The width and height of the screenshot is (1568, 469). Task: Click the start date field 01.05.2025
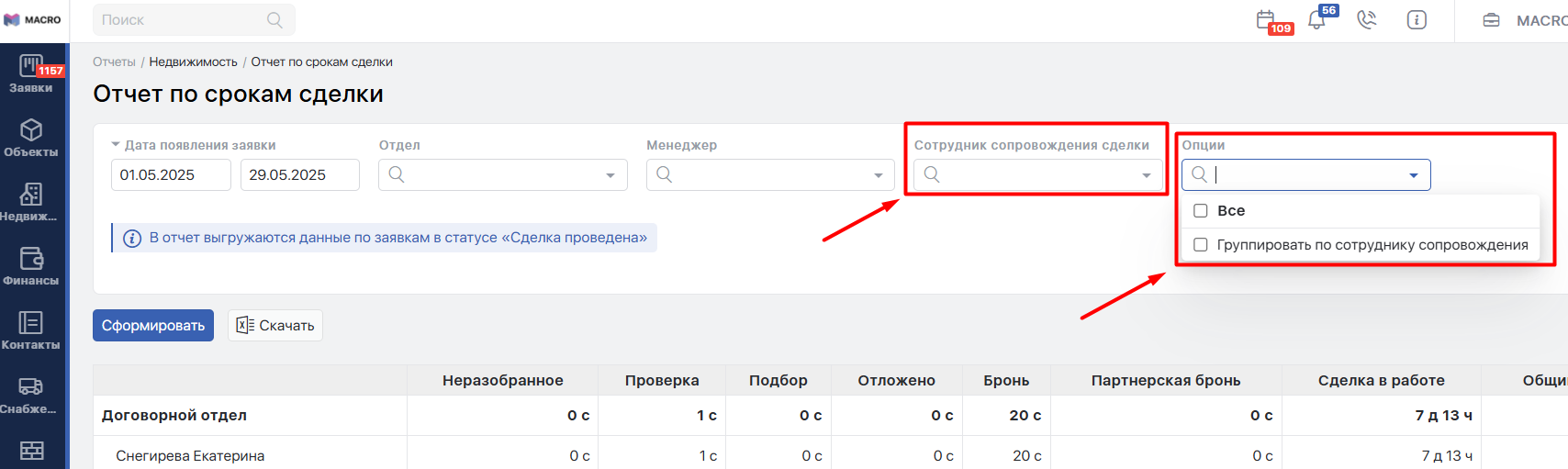click(171, 175)
